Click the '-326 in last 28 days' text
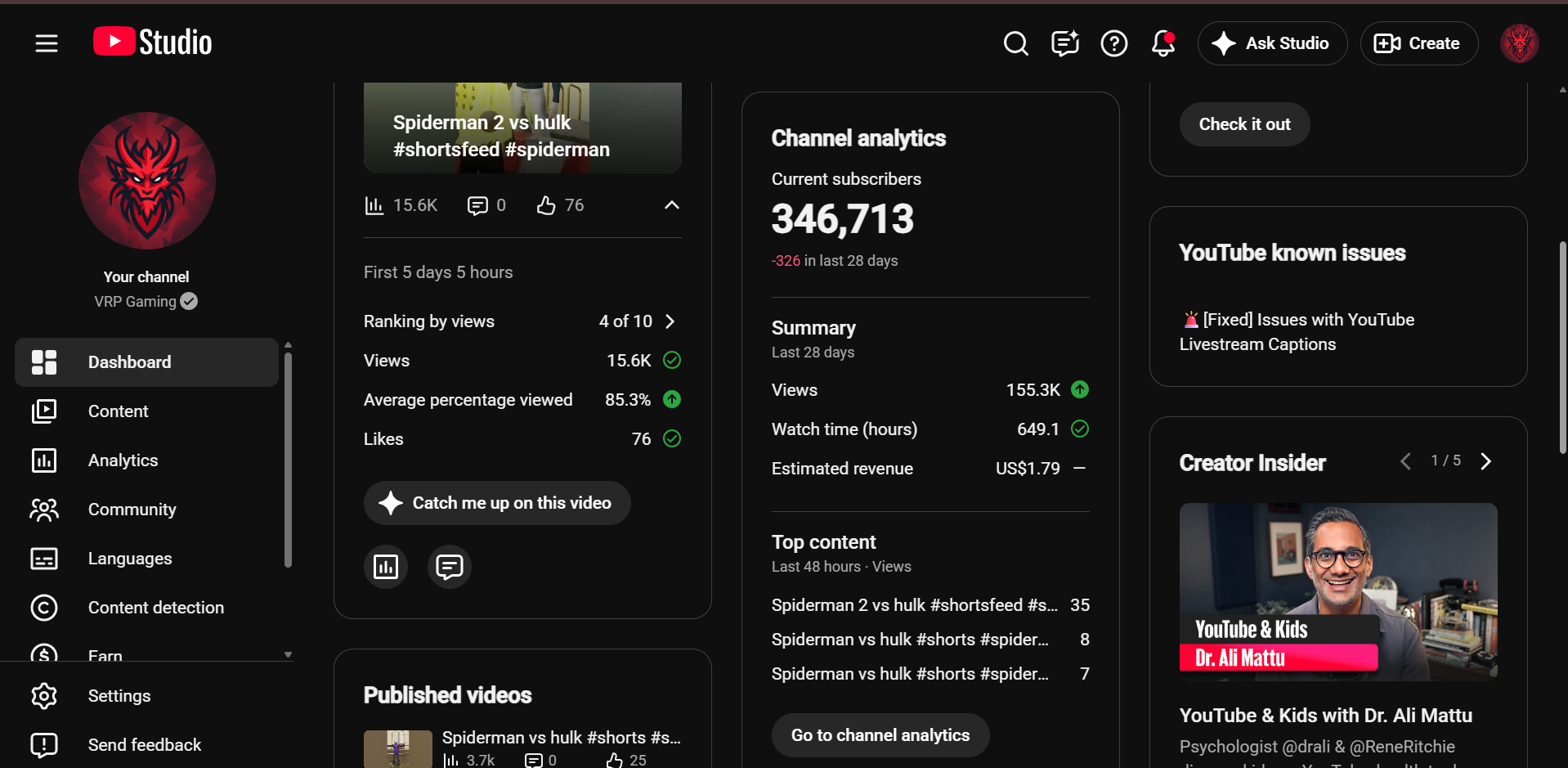 point(835,261)
